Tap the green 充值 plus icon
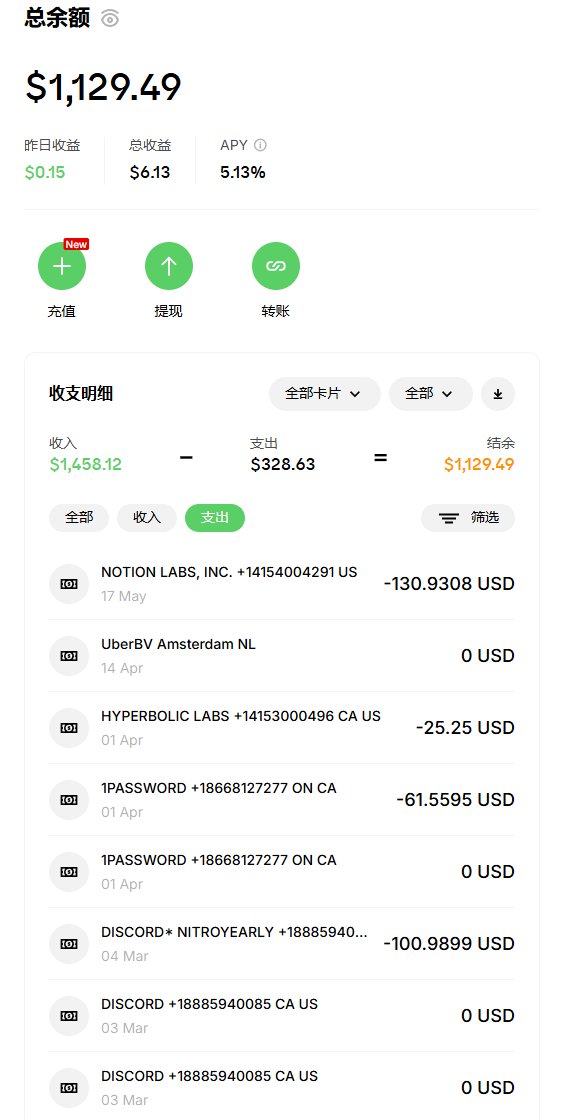Viewport: 562px width, 1119px height. point(62,266)
